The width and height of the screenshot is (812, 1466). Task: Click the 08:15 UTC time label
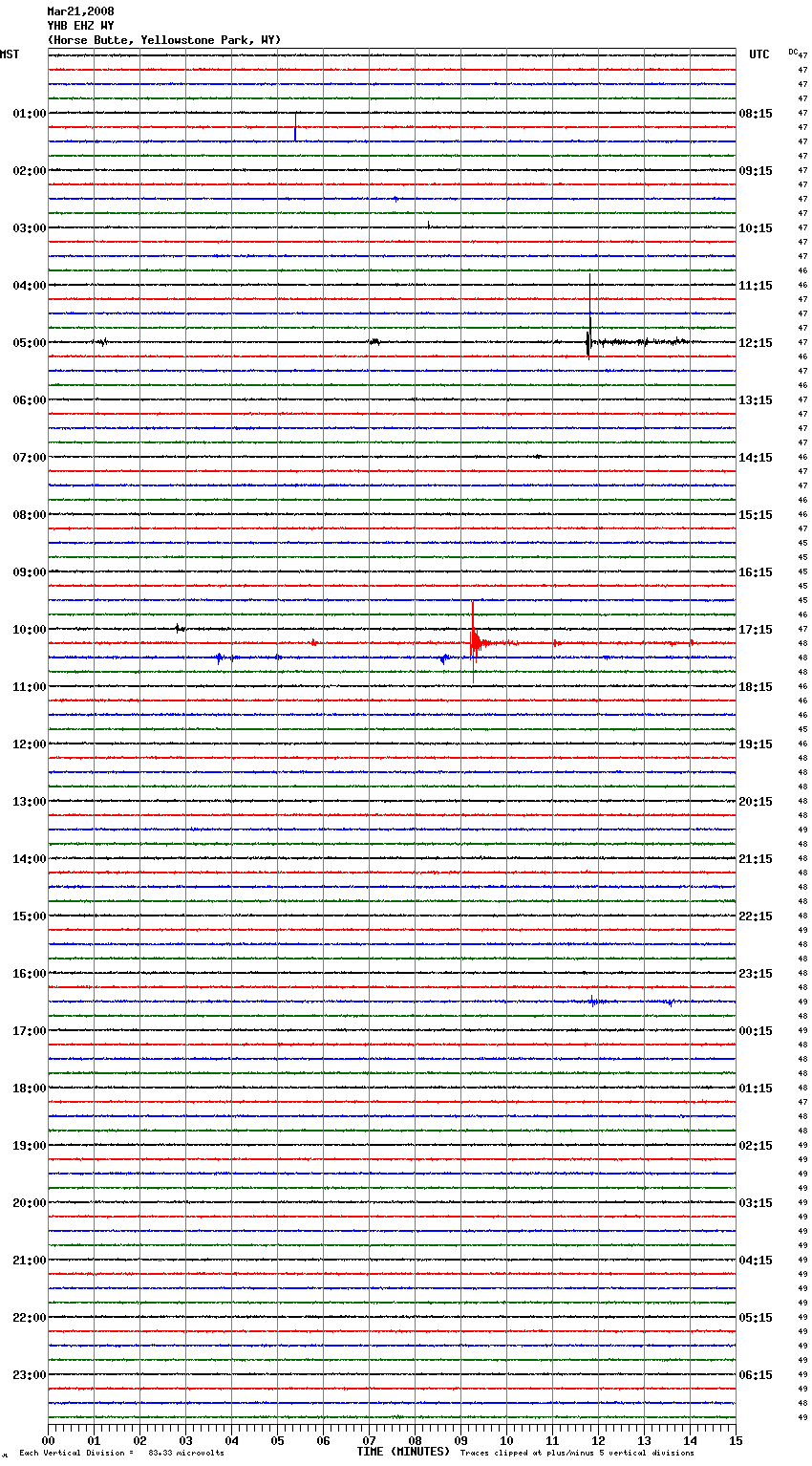tap(756, 114)
